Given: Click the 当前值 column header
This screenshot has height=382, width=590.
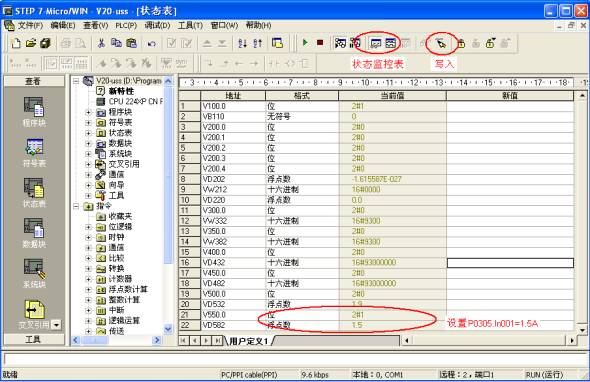Looking at the screenshot, I should pos(392,96).
